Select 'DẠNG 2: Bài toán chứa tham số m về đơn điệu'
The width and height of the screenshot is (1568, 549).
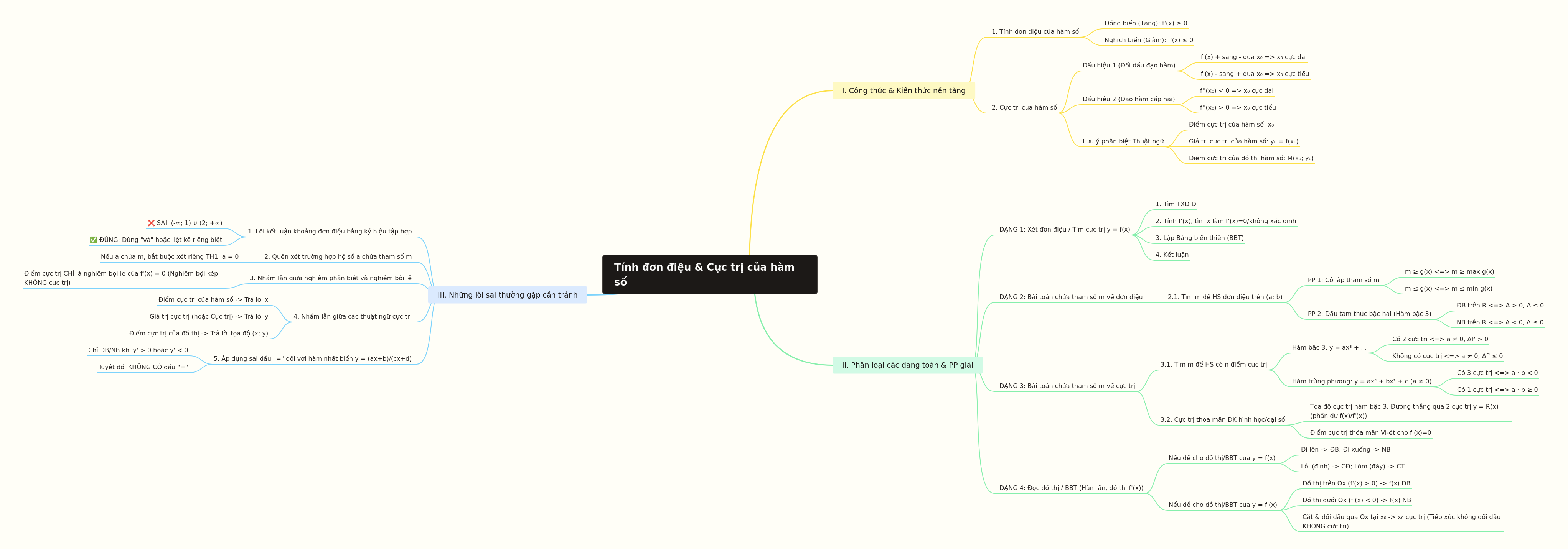point(1071,297)
